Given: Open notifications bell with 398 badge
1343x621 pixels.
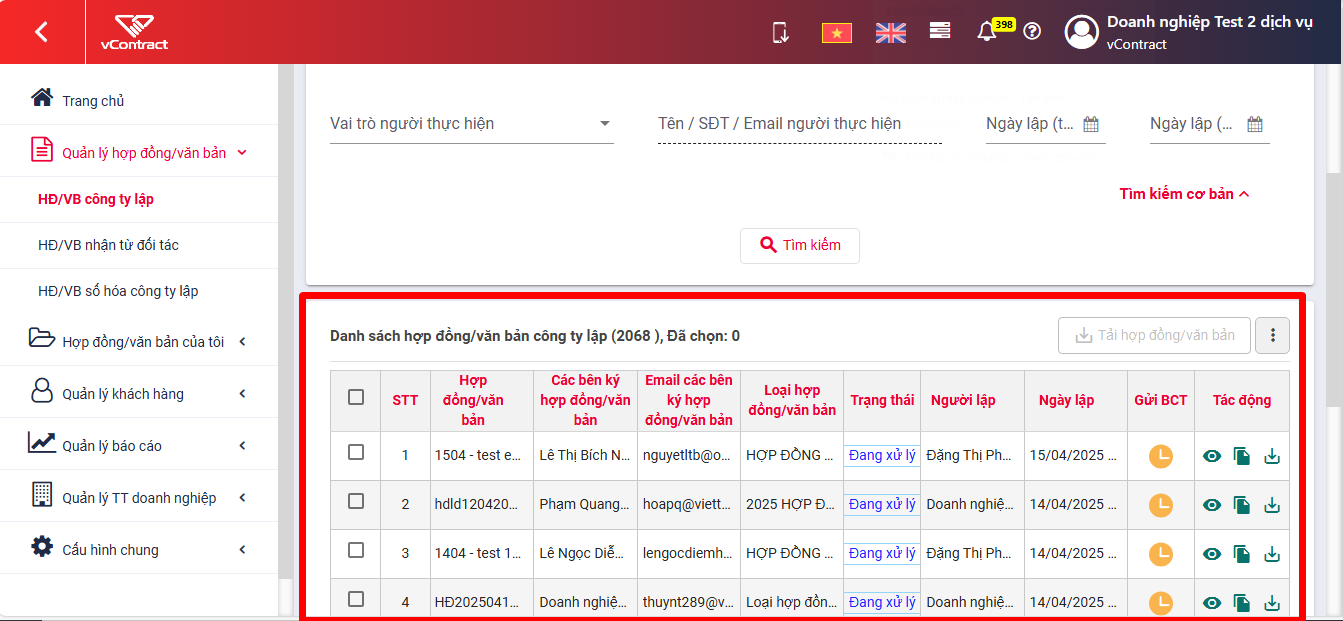Looking at the screenshot, I should click(987, 31).
